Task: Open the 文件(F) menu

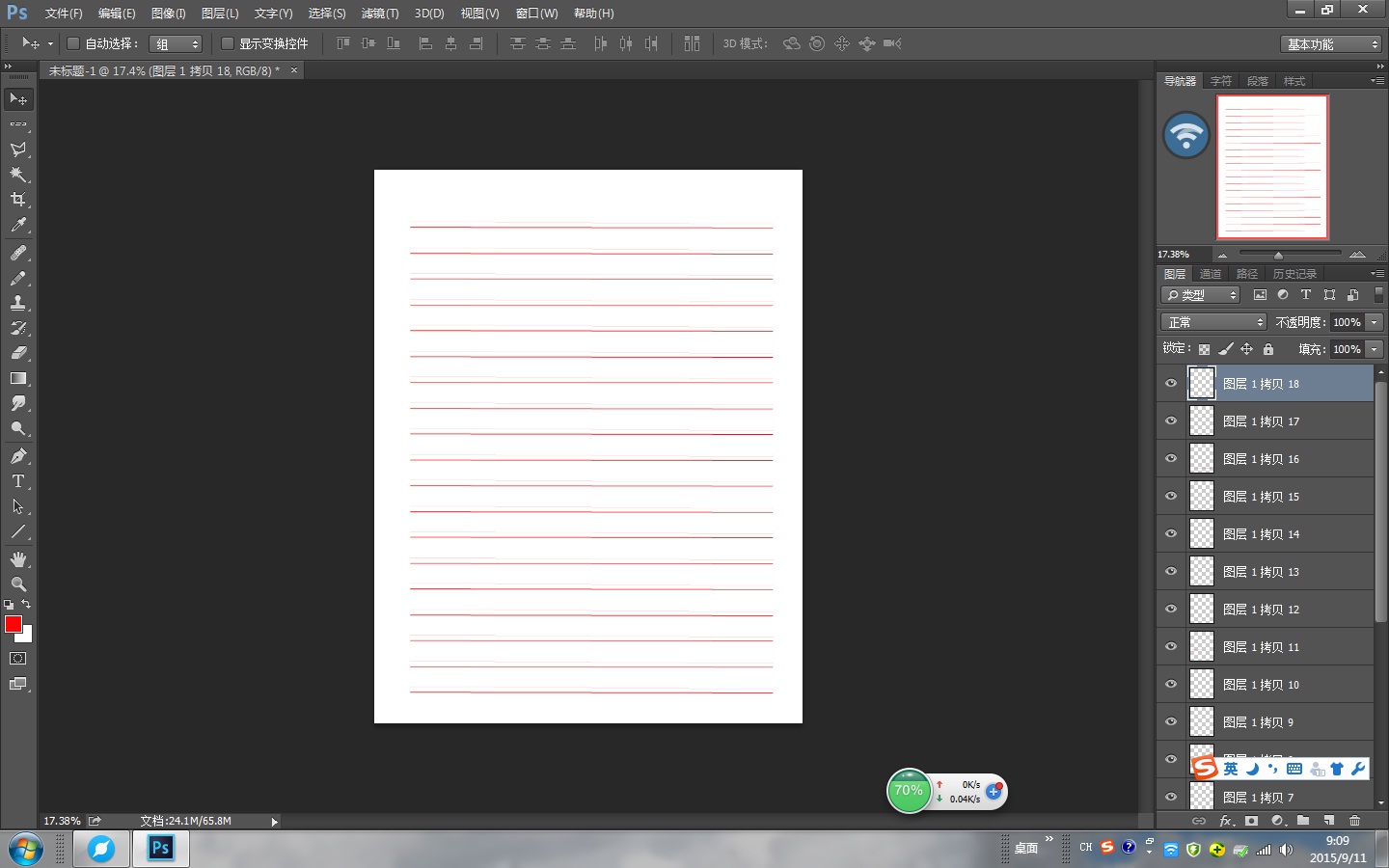Action: tap(64, 14)
